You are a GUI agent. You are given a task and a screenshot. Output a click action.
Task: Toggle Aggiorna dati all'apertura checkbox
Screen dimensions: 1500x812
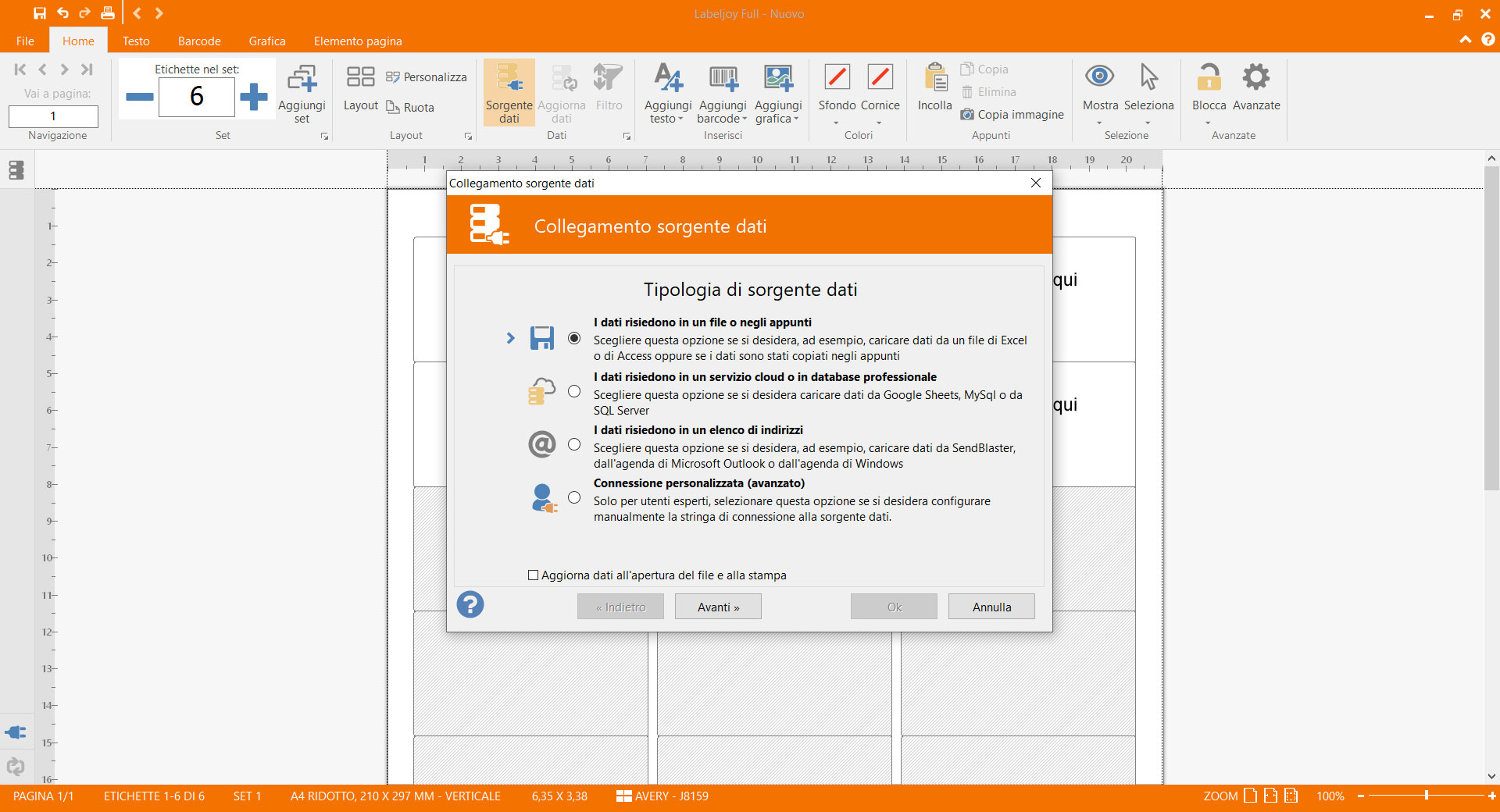click(533, 575)
